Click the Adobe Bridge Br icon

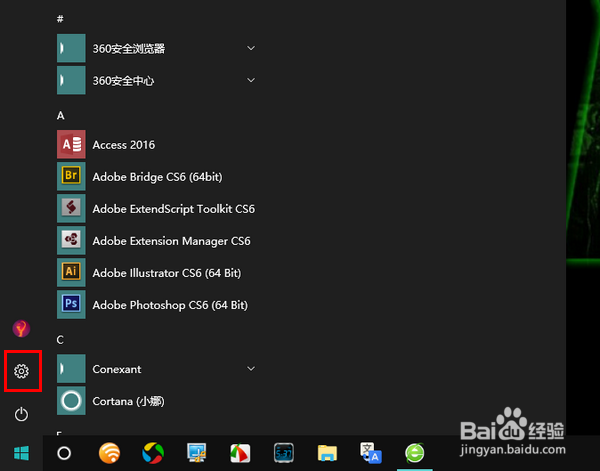point(71,176)
